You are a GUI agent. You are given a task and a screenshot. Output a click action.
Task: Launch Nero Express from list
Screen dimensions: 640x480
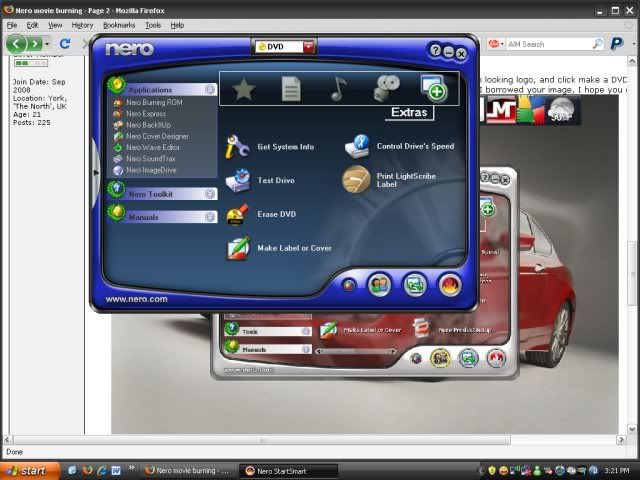coord(140,114)
